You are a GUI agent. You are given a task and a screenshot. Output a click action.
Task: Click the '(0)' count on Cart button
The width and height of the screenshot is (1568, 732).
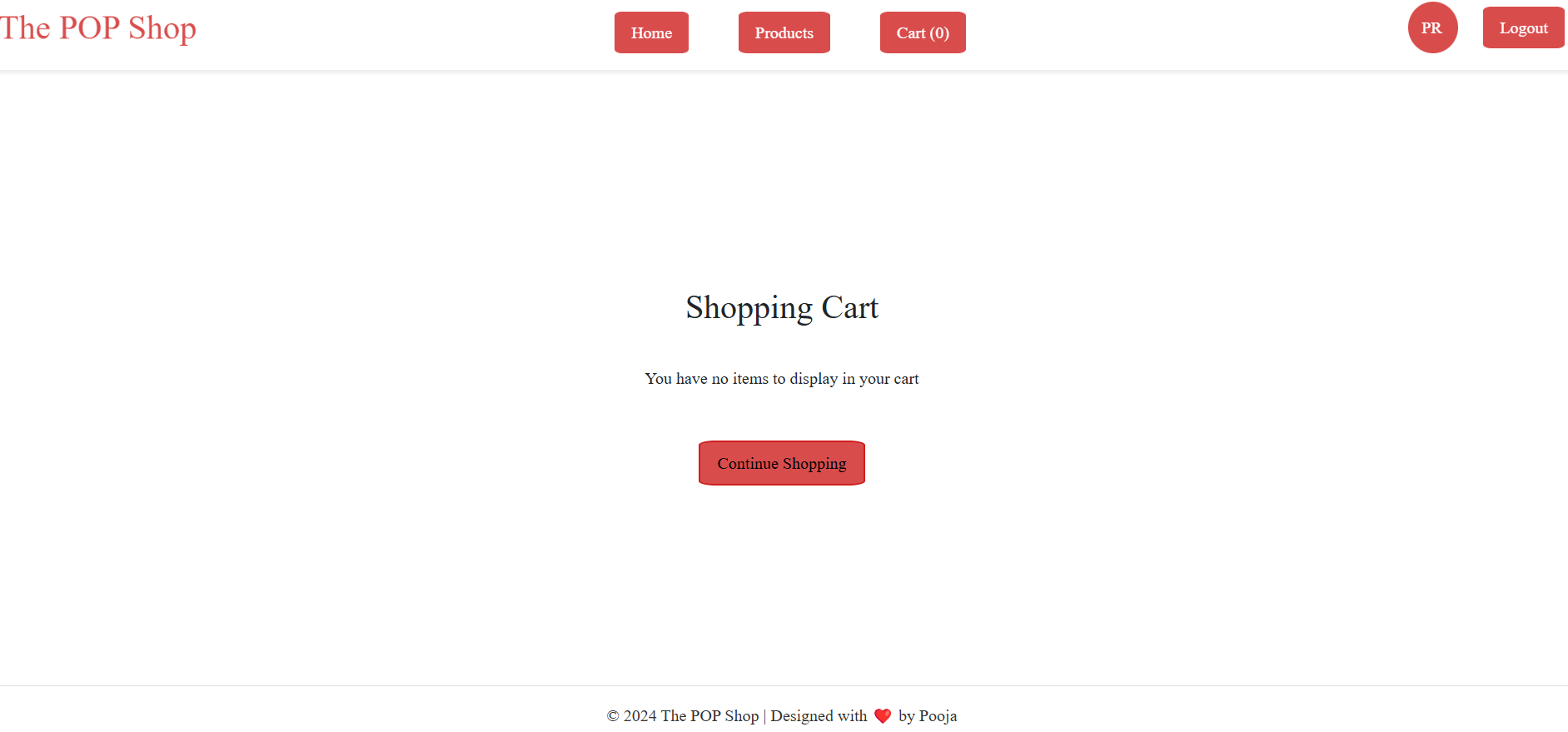coord(939,33)
